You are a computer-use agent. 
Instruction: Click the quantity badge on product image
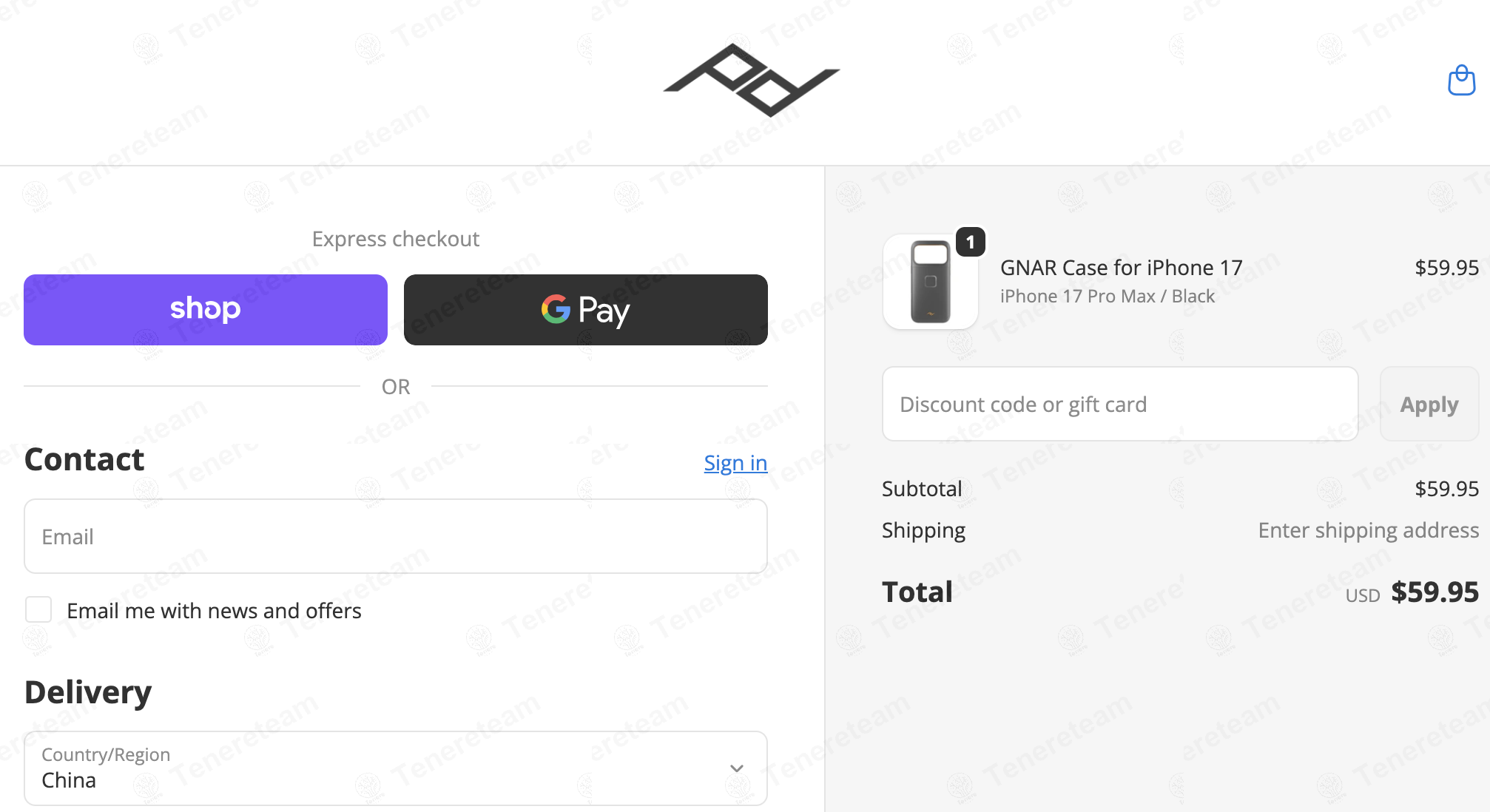pos(970,242)
